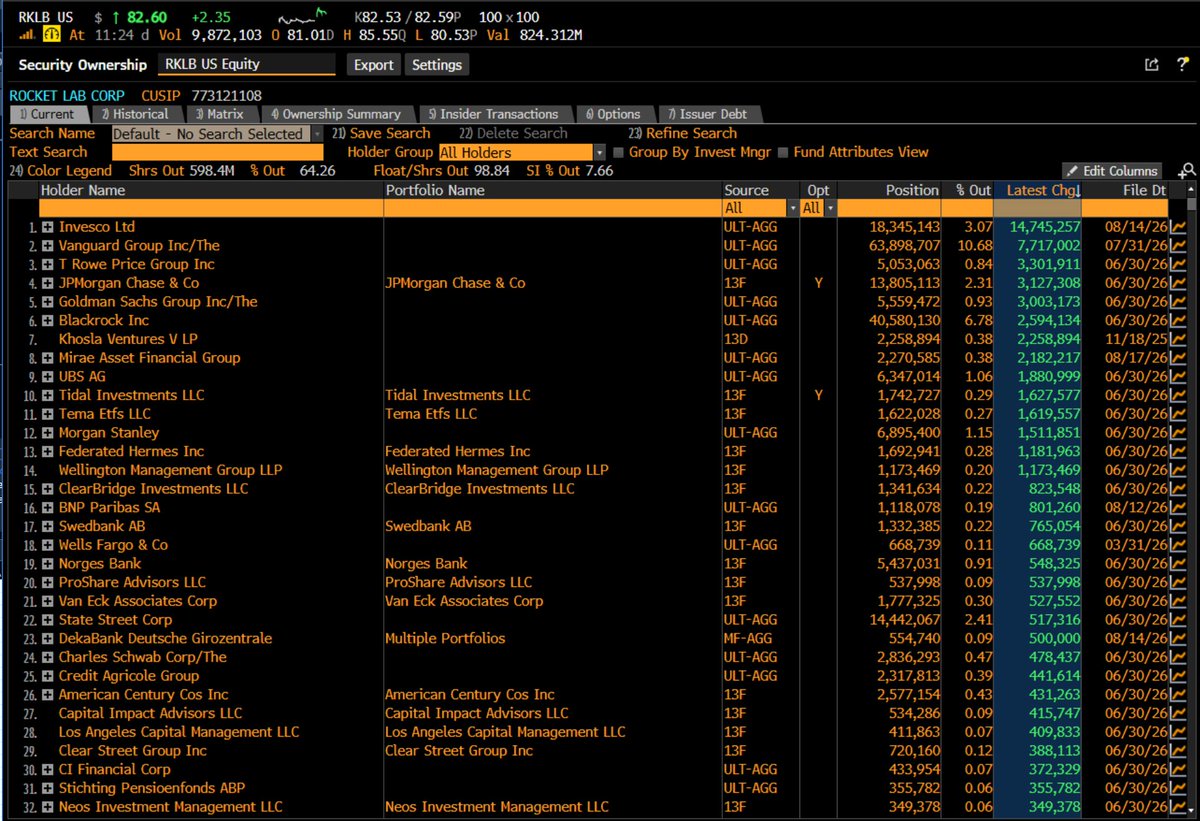The width and height of the screenshot is (1200, 821).
Task: Click the Edit Columns button
Action: point(1112,171)
